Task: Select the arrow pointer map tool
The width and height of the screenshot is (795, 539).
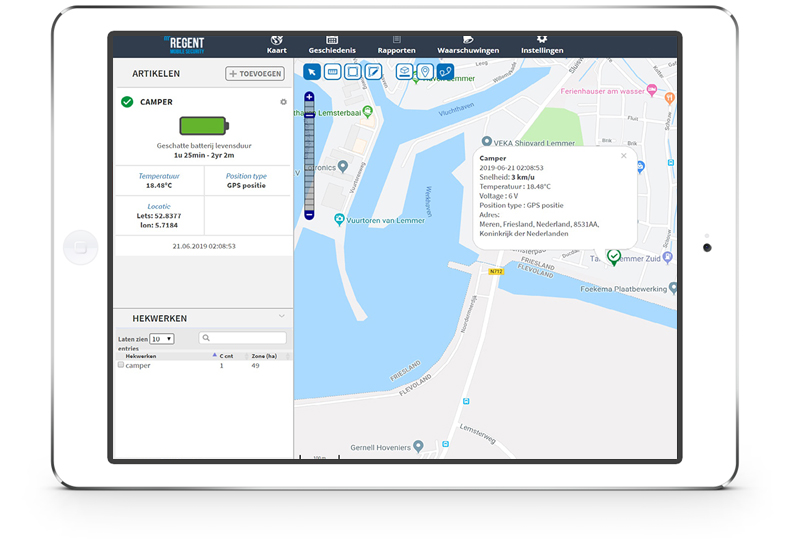Action: pos(312,71)
